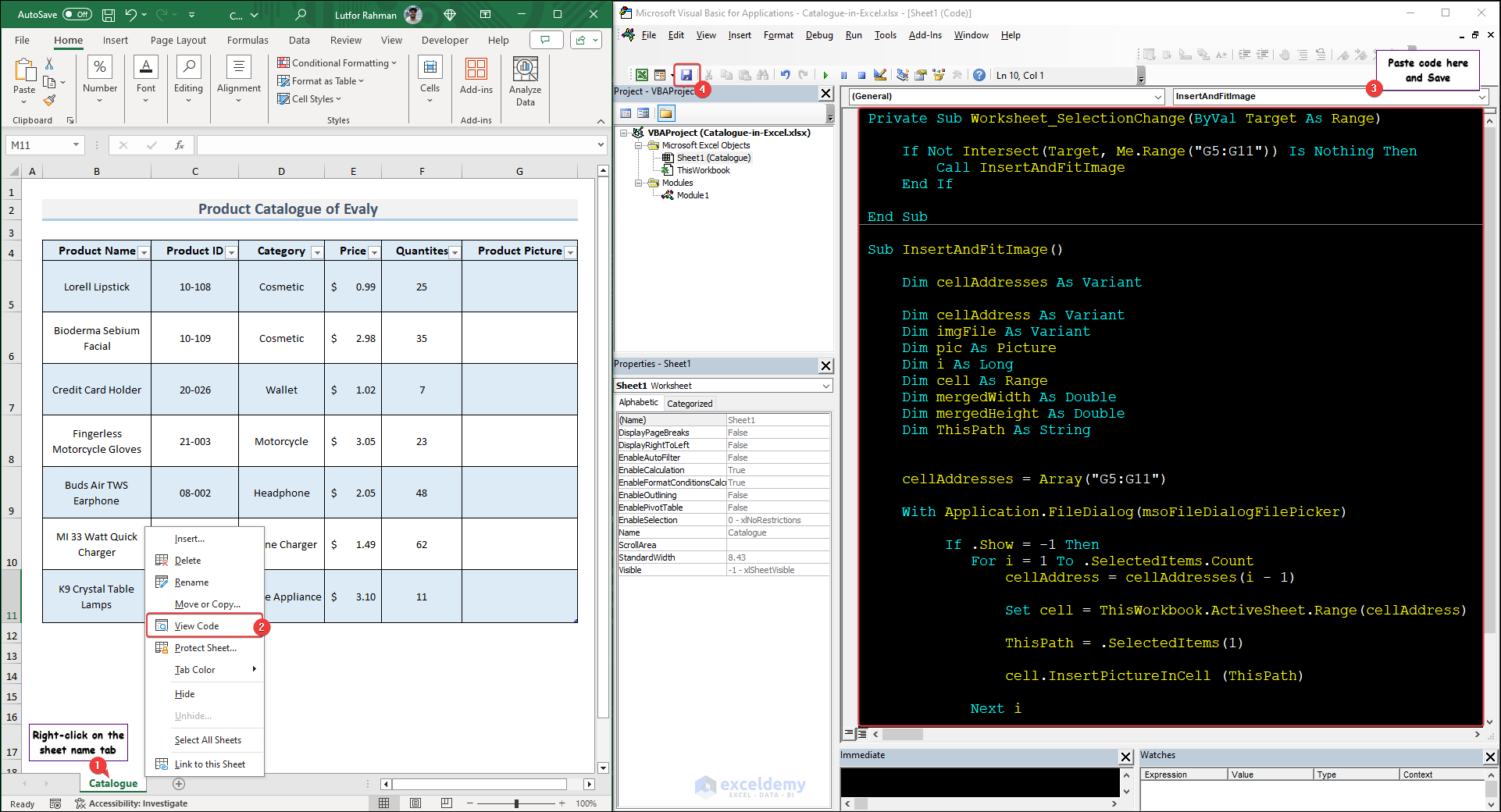Select View Code from the context menu
The height and width of the screenshot is (812, 1501).
click(x=197, y=626)
